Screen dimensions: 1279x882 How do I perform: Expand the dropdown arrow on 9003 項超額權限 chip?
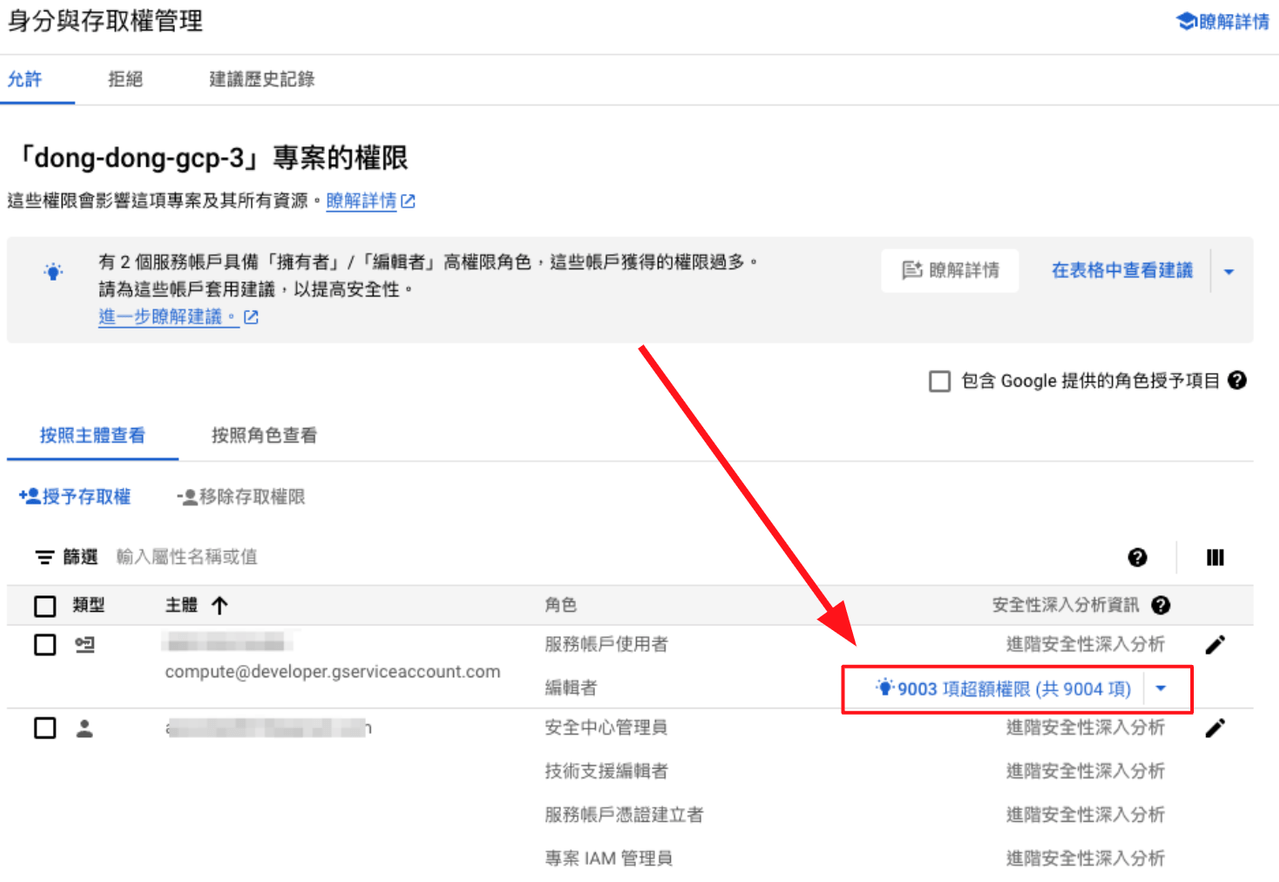[x=1160, y=688]
